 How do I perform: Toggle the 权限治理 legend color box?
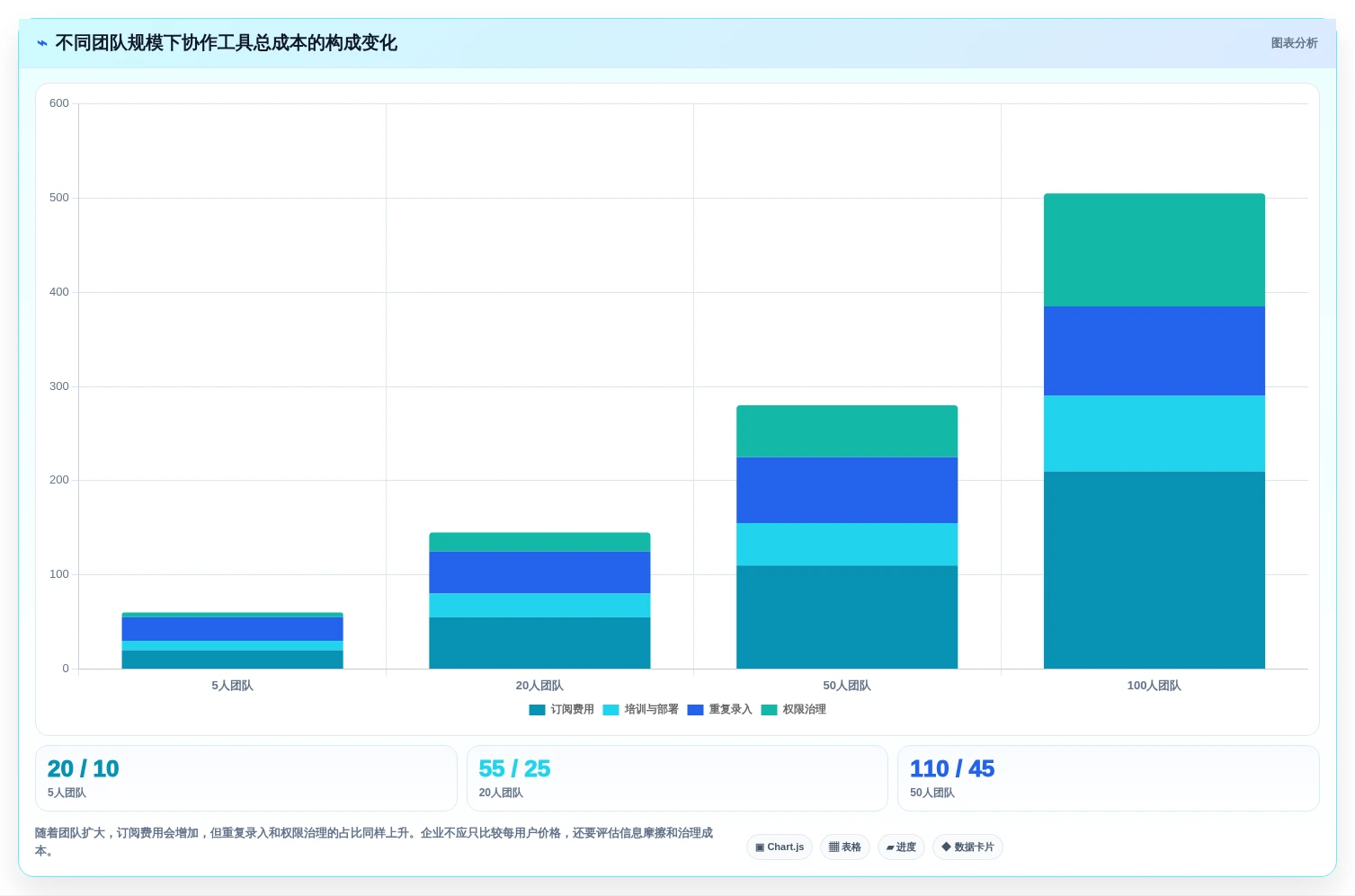pyautogui.click(x=770, y=710)
